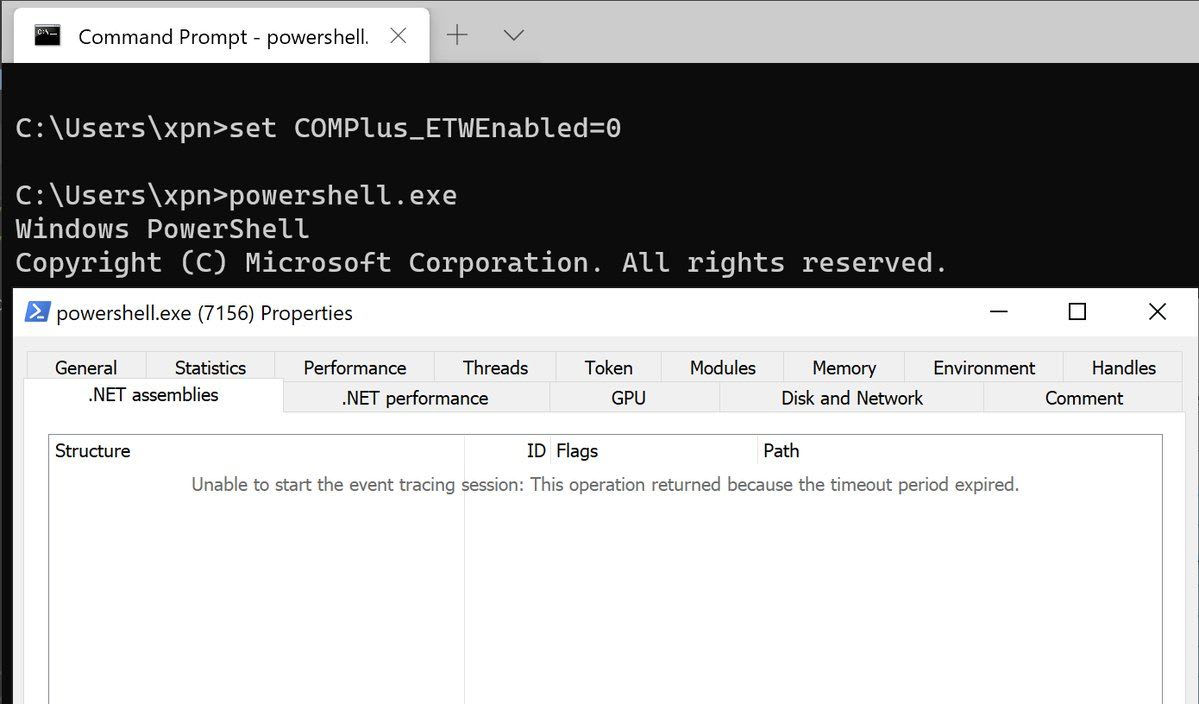This screenshot has width=1199, height=704.
Task: Switch to the Handles tab
Action: point(1123,368)
